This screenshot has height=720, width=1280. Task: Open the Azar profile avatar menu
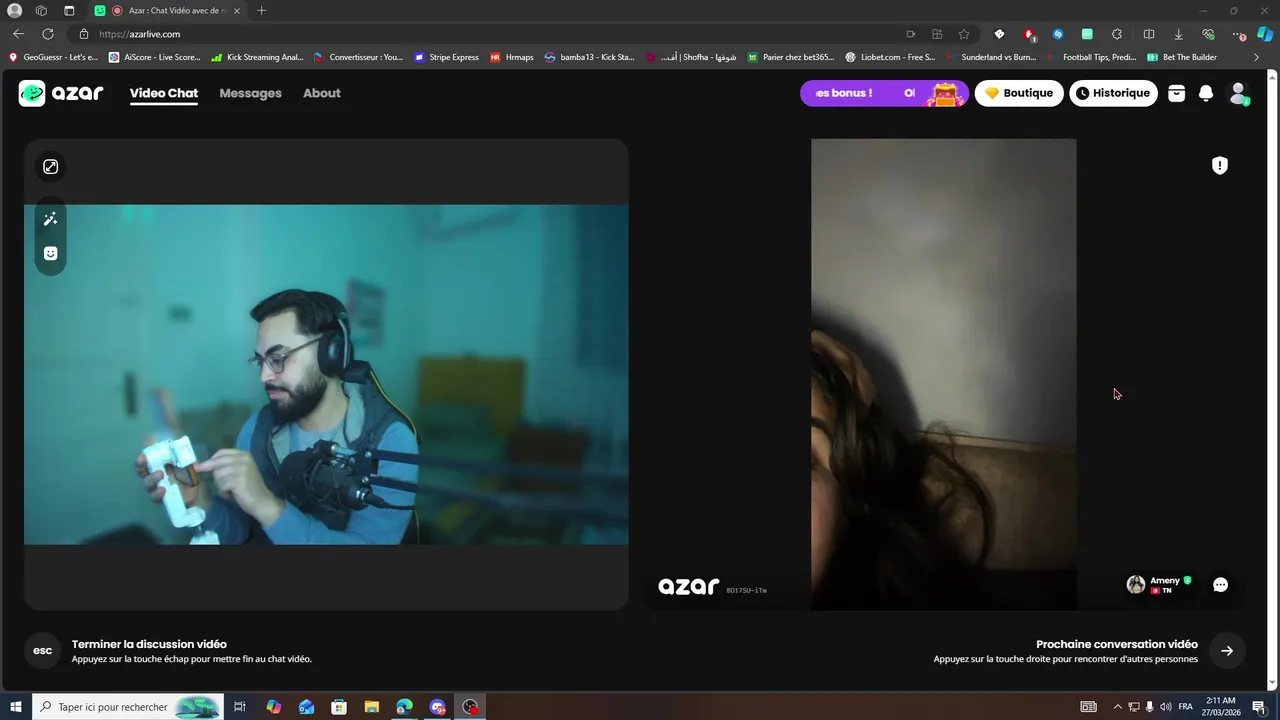(x=1238, y=93)
